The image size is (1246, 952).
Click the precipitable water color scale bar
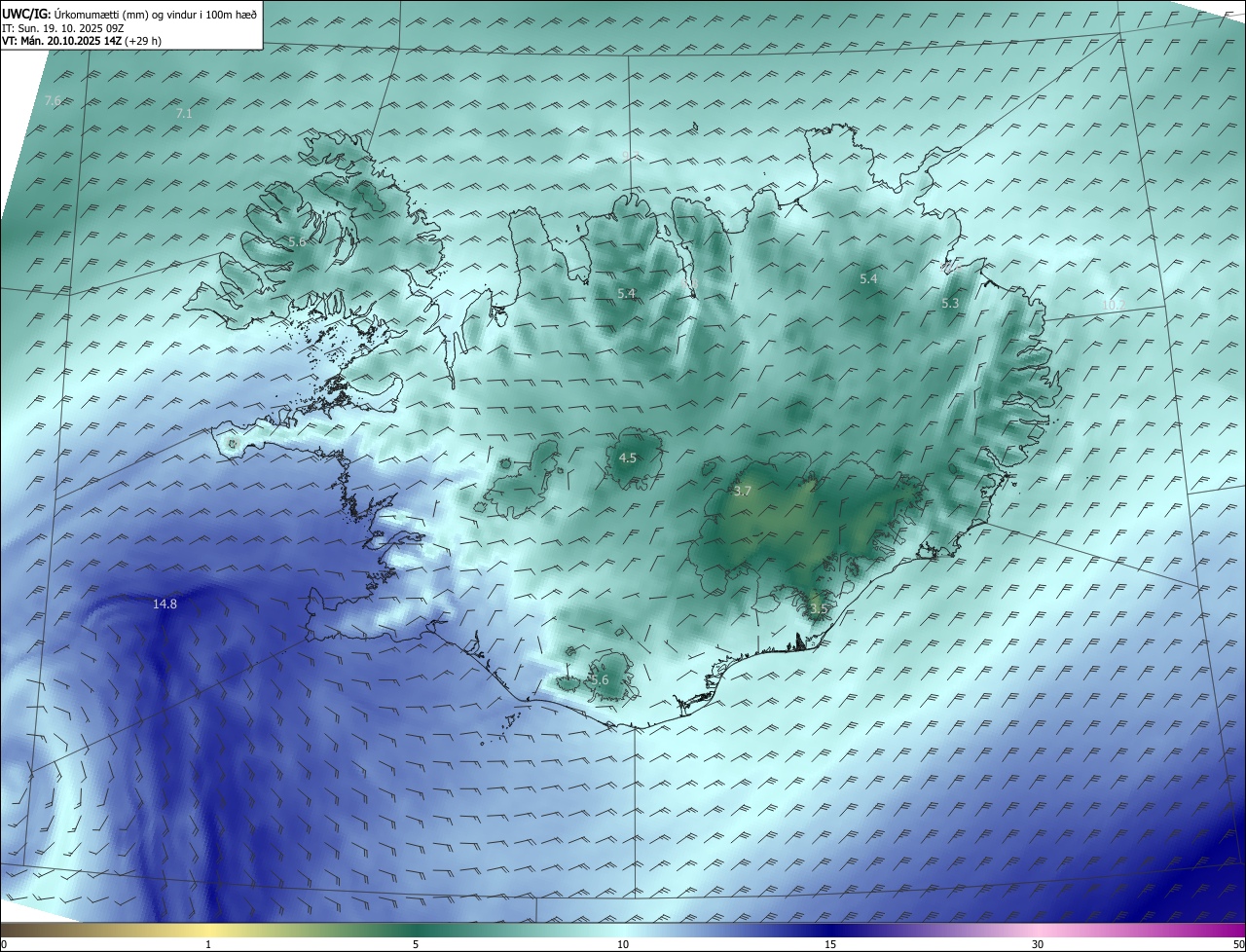point(623,930)
